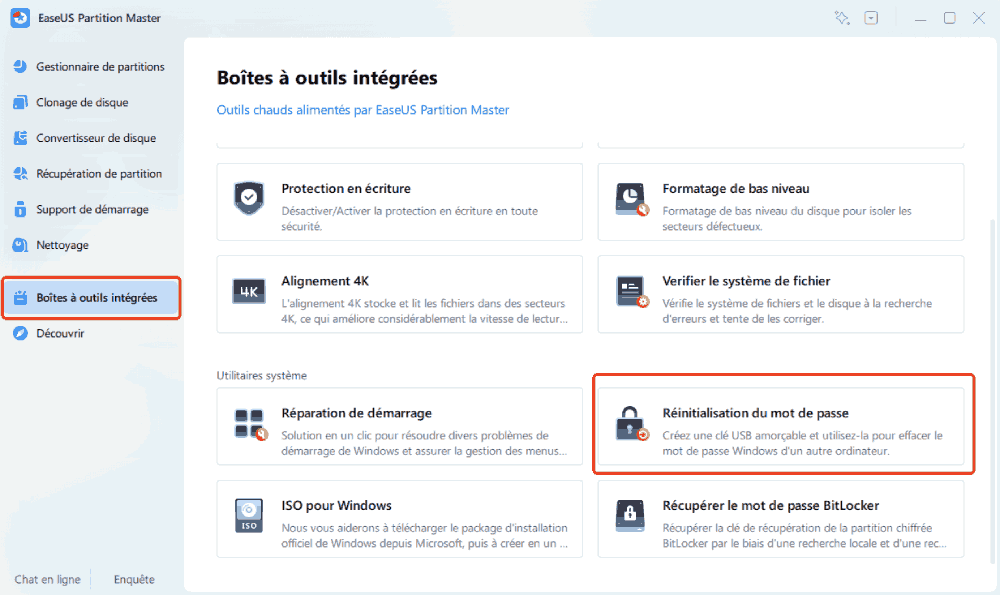Open the Réinitialisation du mot de passe card

(781, 427)
